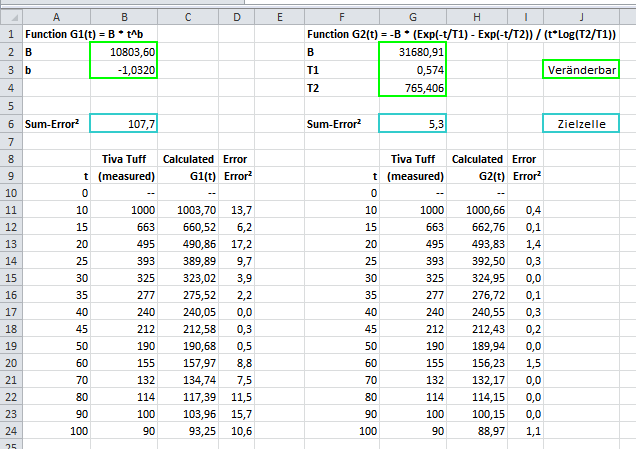Image resolution: width=636 pixels, height=449 pixels.
Task: Select the b parameter cell -1,0320
Action: 123,69
